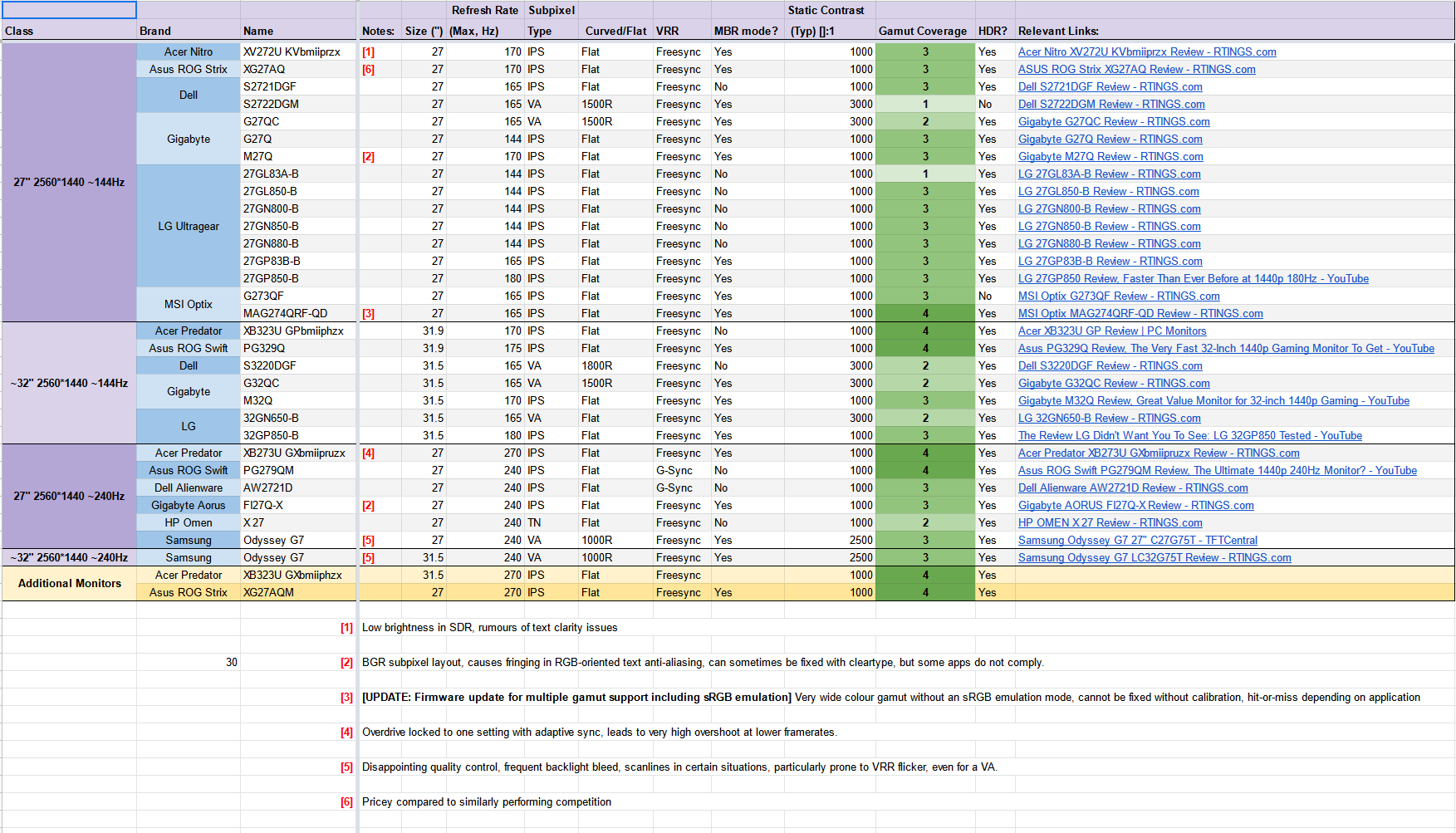Select the MBR mode? header cell
The image size is (1456, 833).
[748, 31]
